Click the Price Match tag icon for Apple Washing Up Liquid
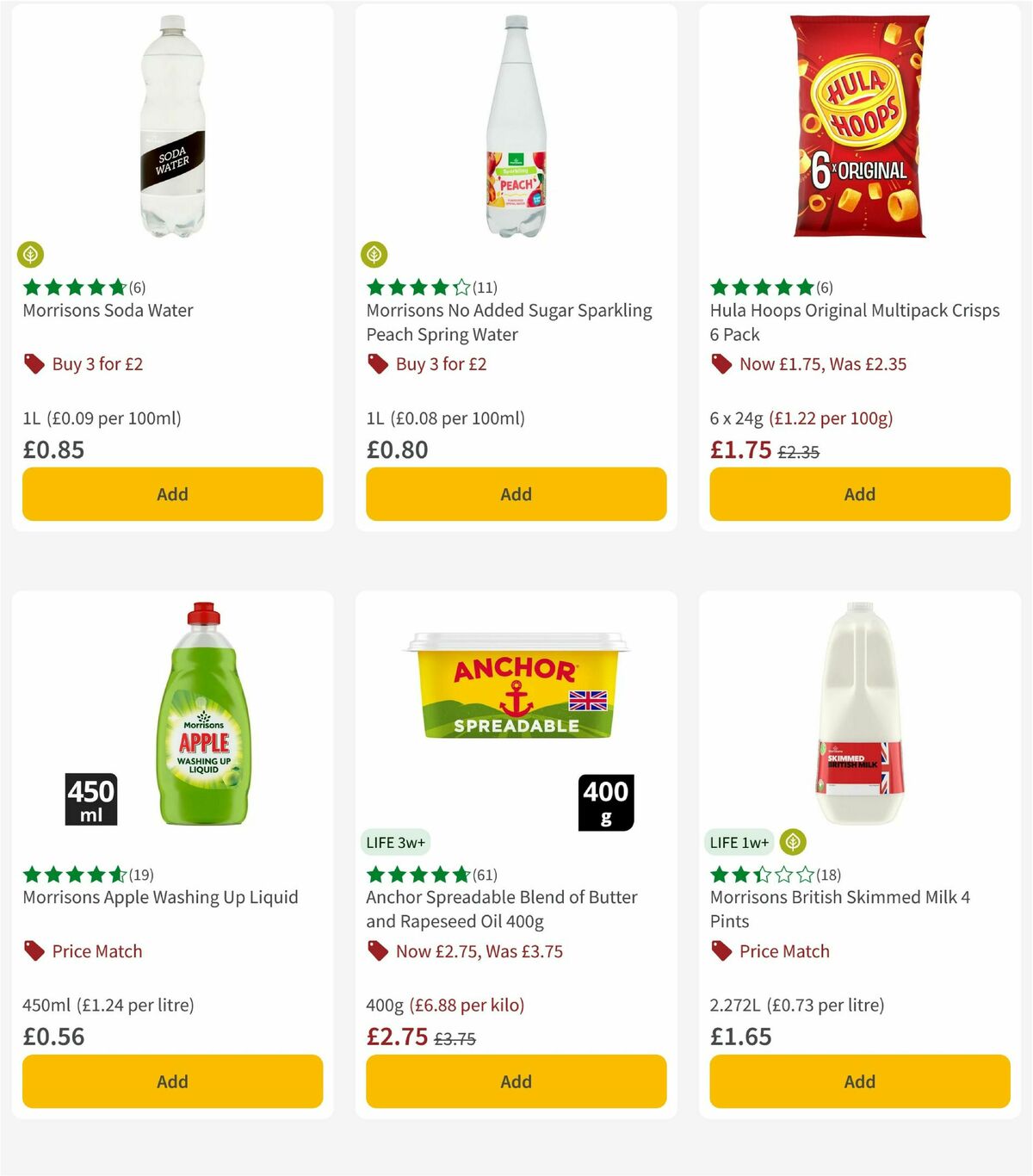Image resolution: width=1033 pixels, height=1176 pixels. [x=34, y=951]
